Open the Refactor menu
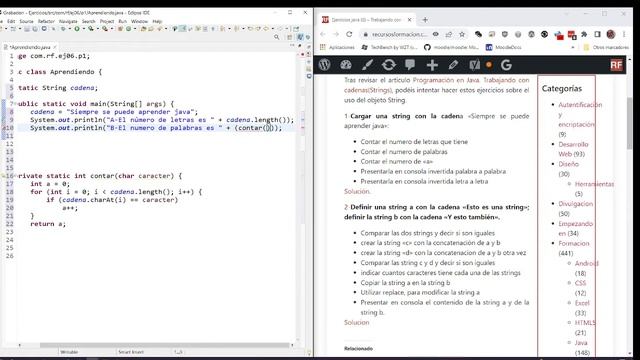This screenshot has height=360, width=640. [46, 21]
